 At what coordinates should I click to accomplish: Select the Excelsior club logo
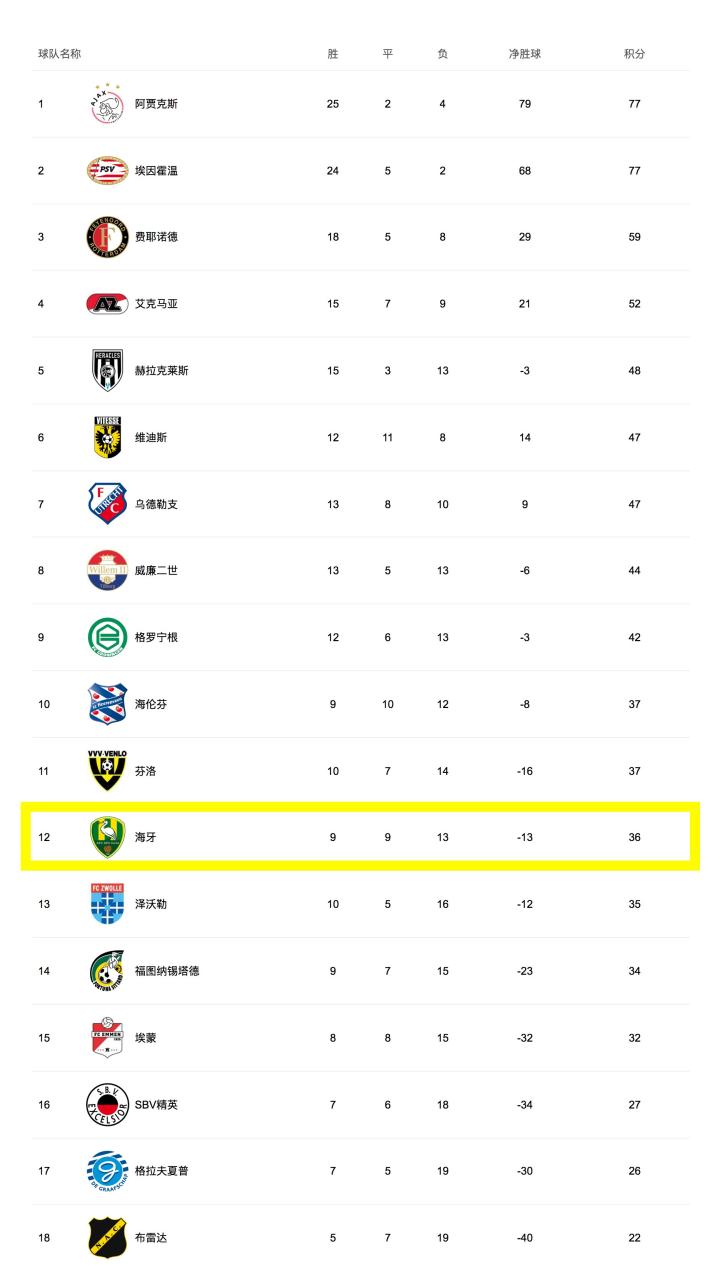(106, 1105)
